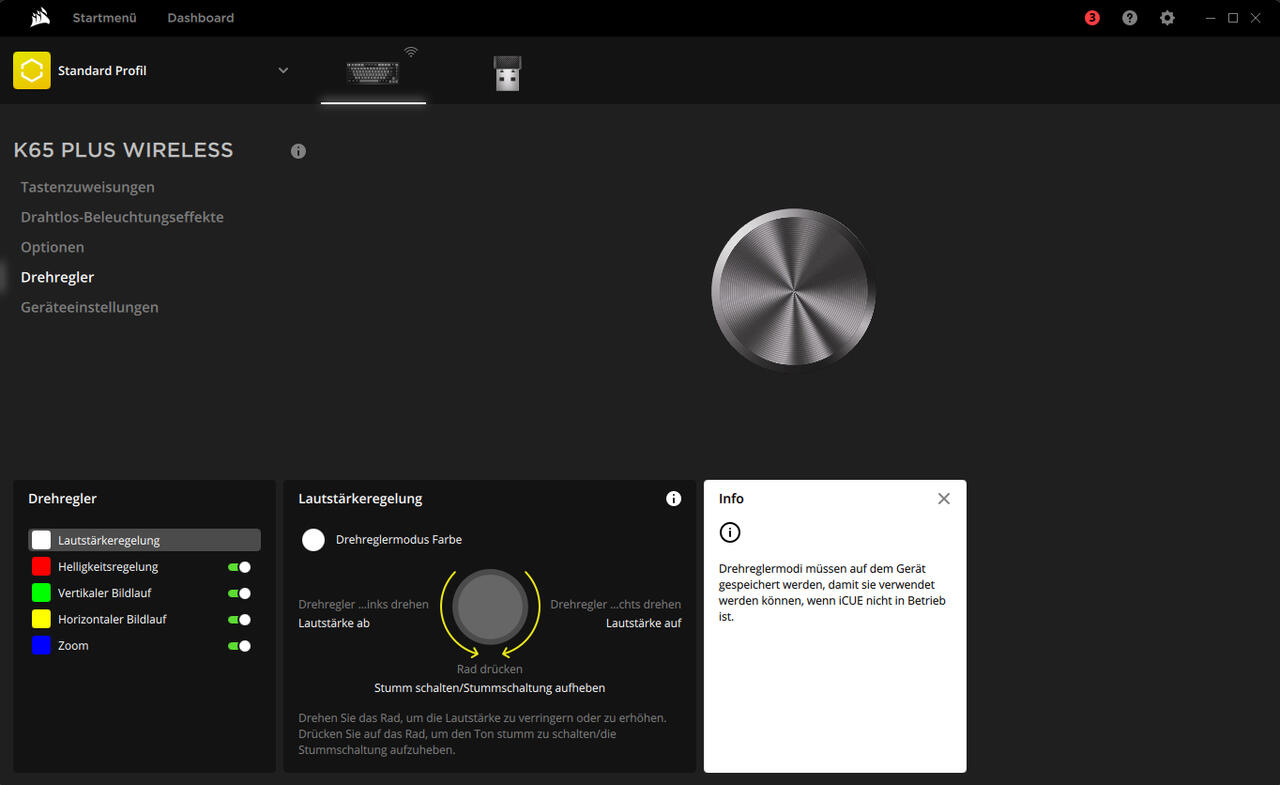Toggle the Horizontaler Bildlauf switch
Image resolution: width=1280 pixels, height=785 pixels.
[x=239, y=620]
